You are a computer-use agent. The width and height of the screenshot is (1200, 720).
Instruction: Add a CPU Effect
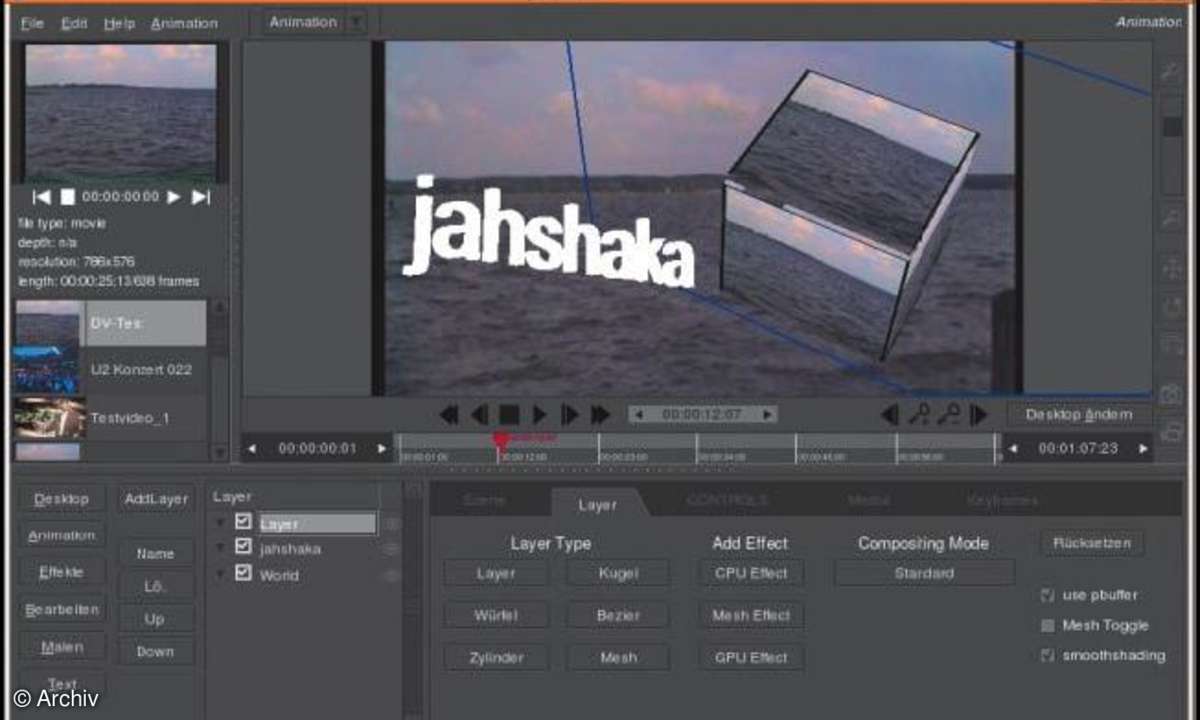(x=751, y=574)
